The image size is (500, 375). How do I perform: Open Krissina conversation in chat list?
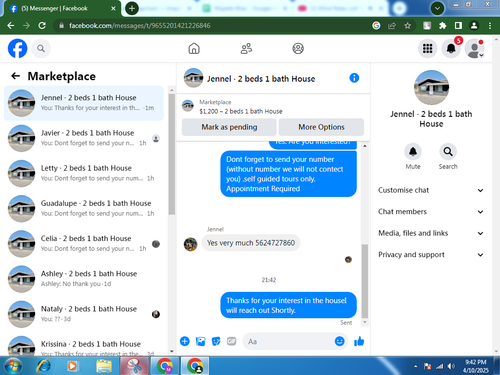(84, 345)
